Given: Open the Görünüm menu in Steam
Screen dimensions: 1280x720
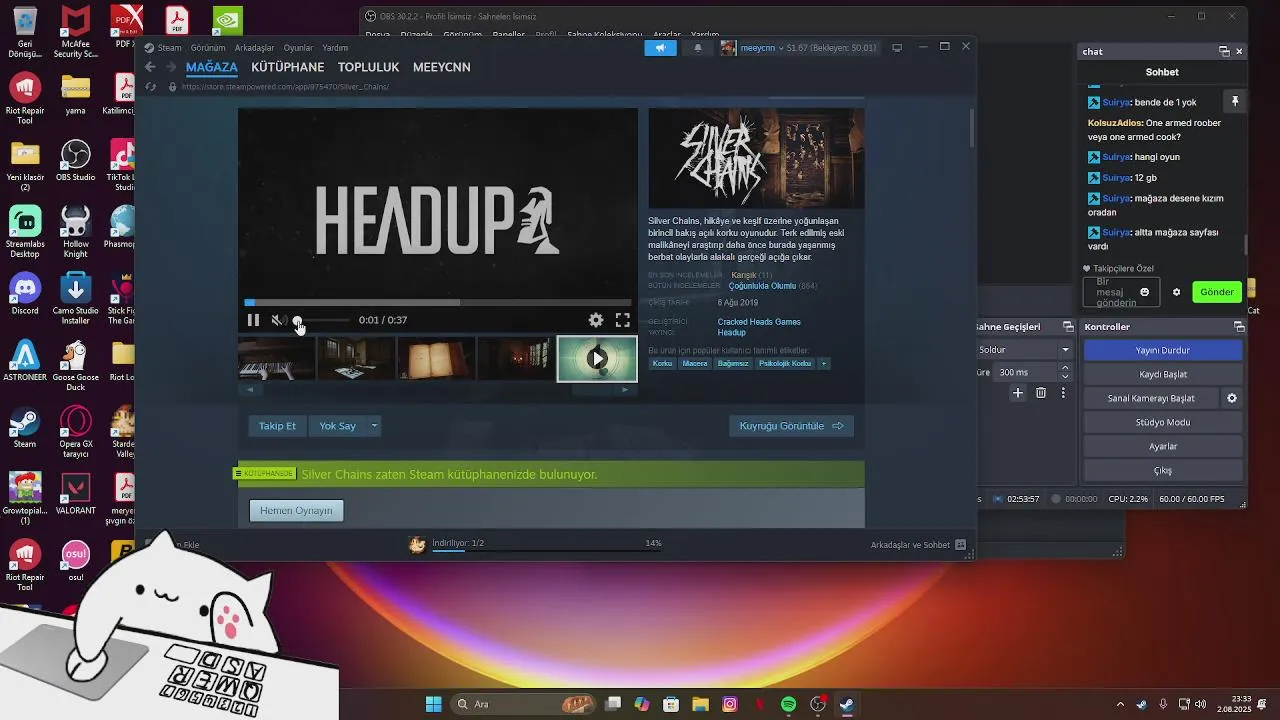Looking at the screenshot, I should click(x=208, y=47).
